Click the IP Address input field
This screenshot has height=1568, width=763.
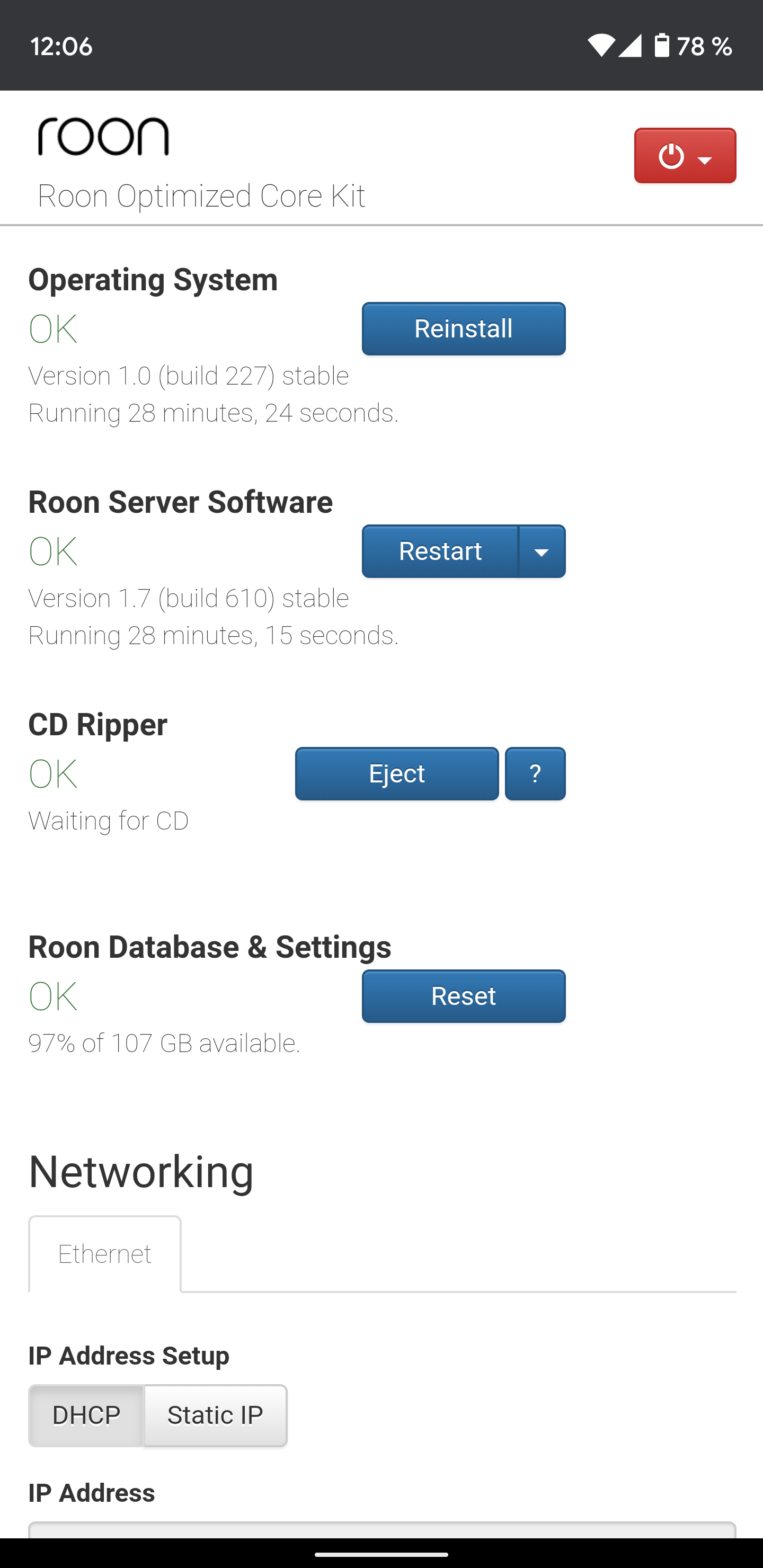[x=383, y=1530]
